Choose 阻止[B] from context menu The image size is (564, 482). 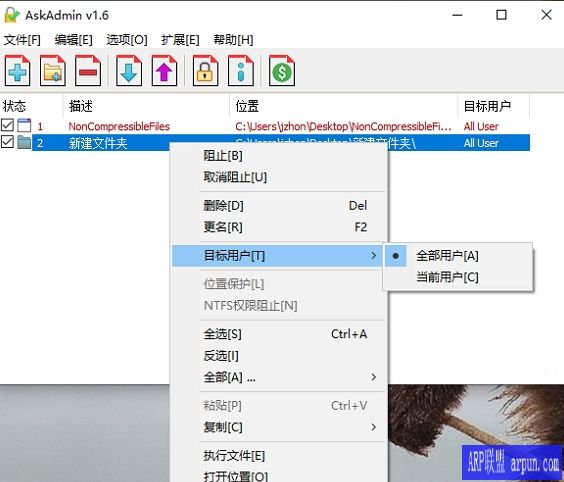tap(277, 156)
